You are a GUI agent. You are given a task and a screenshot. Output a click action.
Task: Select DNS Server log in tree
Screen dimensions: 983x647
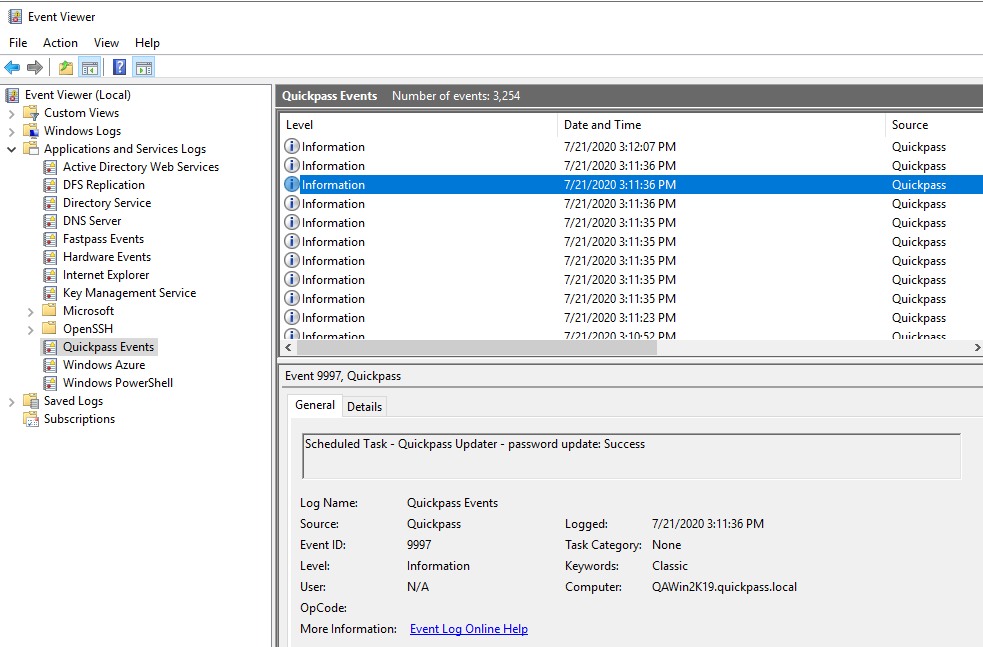[x=92, y=221]
